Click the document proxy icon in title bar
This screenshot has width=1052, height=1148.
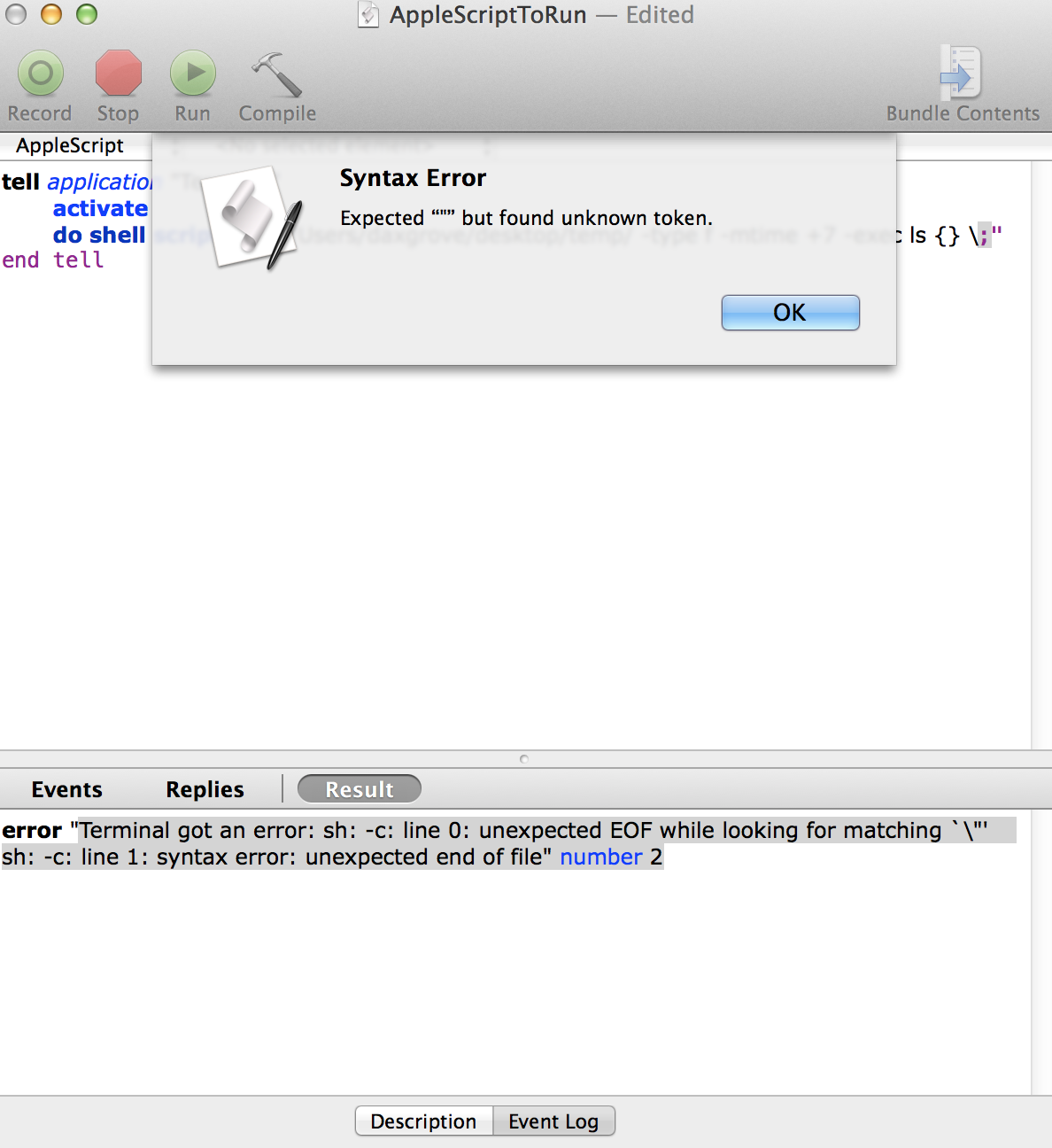coord(368,15)
